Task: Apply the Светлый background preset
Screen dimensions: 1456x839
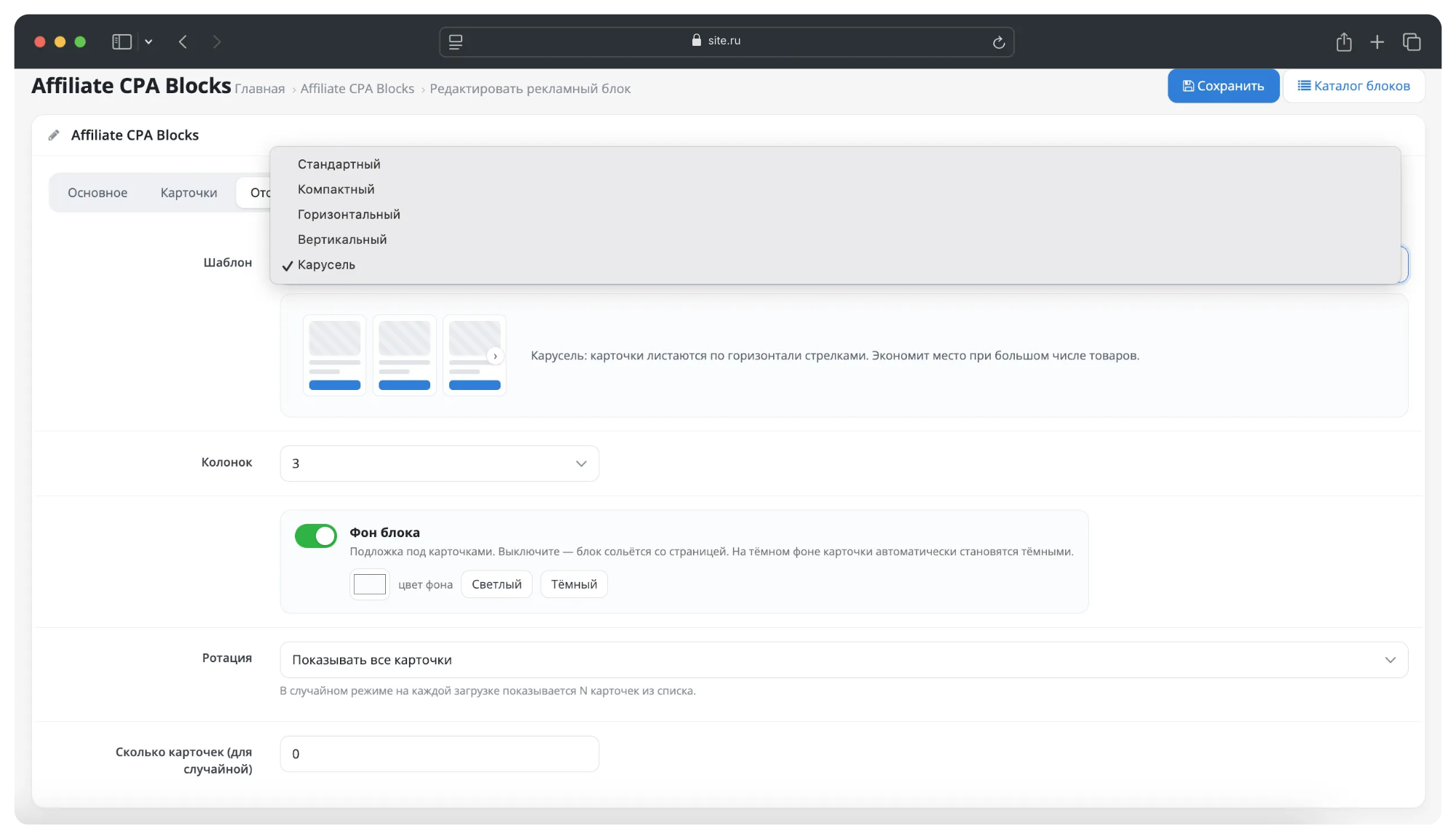Action: 496,584
